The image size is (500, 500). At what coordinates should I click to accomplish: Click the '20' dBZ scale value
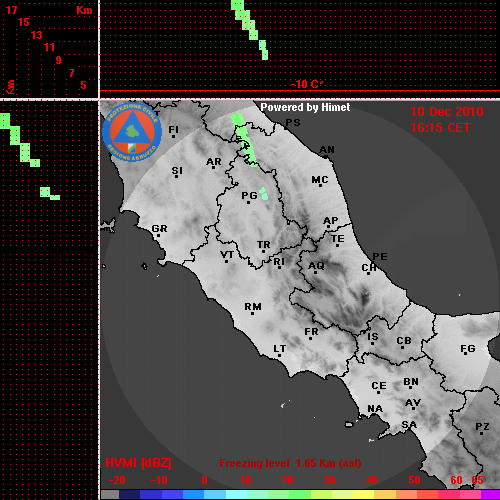[x=287, y=480]
